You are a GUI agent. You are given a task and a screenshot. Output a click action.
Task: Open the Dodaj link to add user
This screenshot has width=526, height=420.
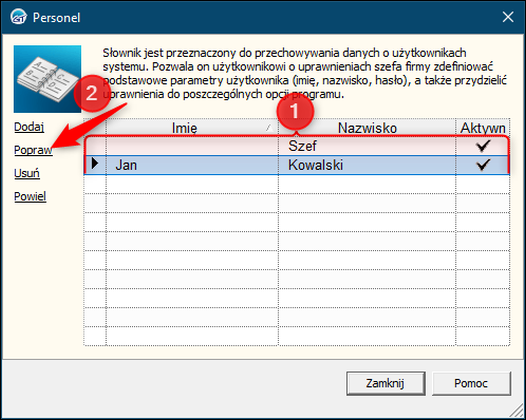pyautogui.click(x=29, y=127)
